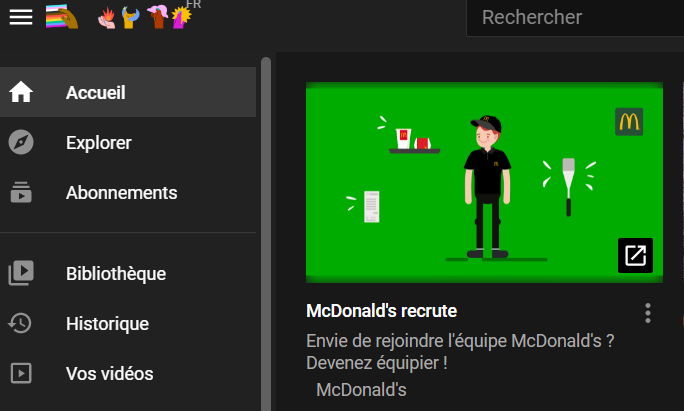Screen dimensions: 684x411
Task: Click the Rechercher search field
Action: click(575, 18)
